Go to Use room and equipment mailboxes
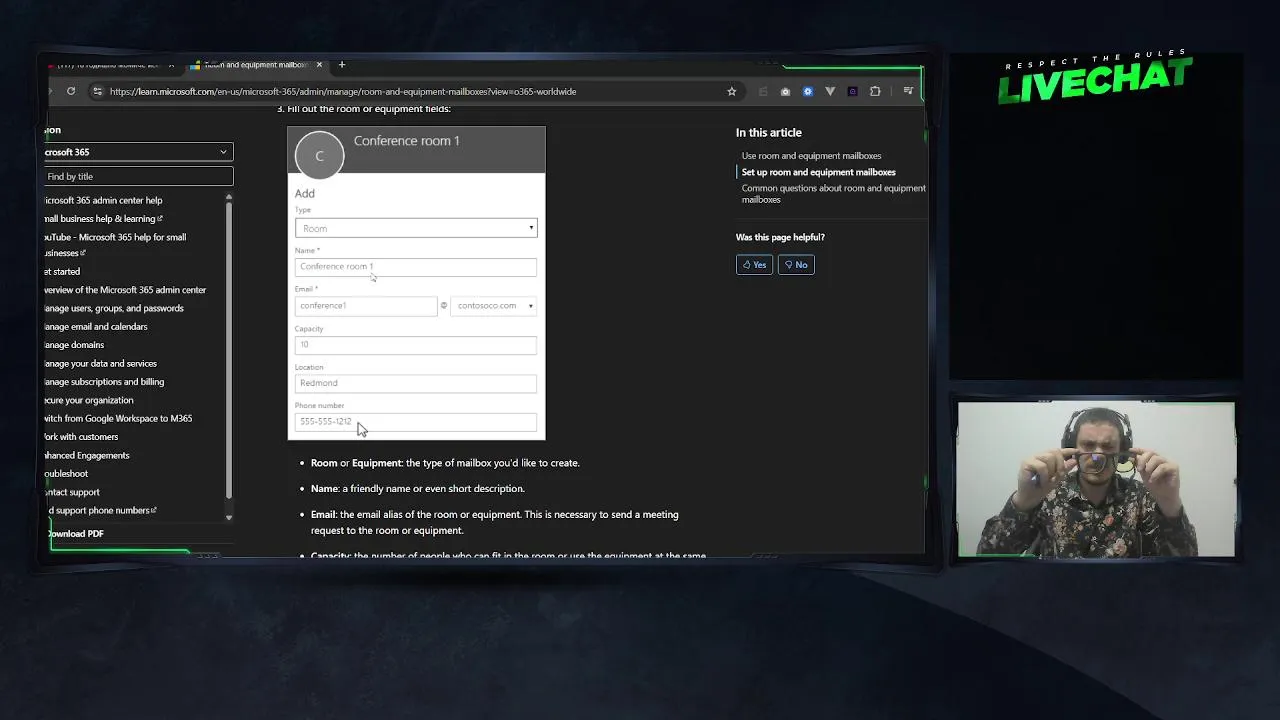The image size is (1280, 720). click(811, 156)
